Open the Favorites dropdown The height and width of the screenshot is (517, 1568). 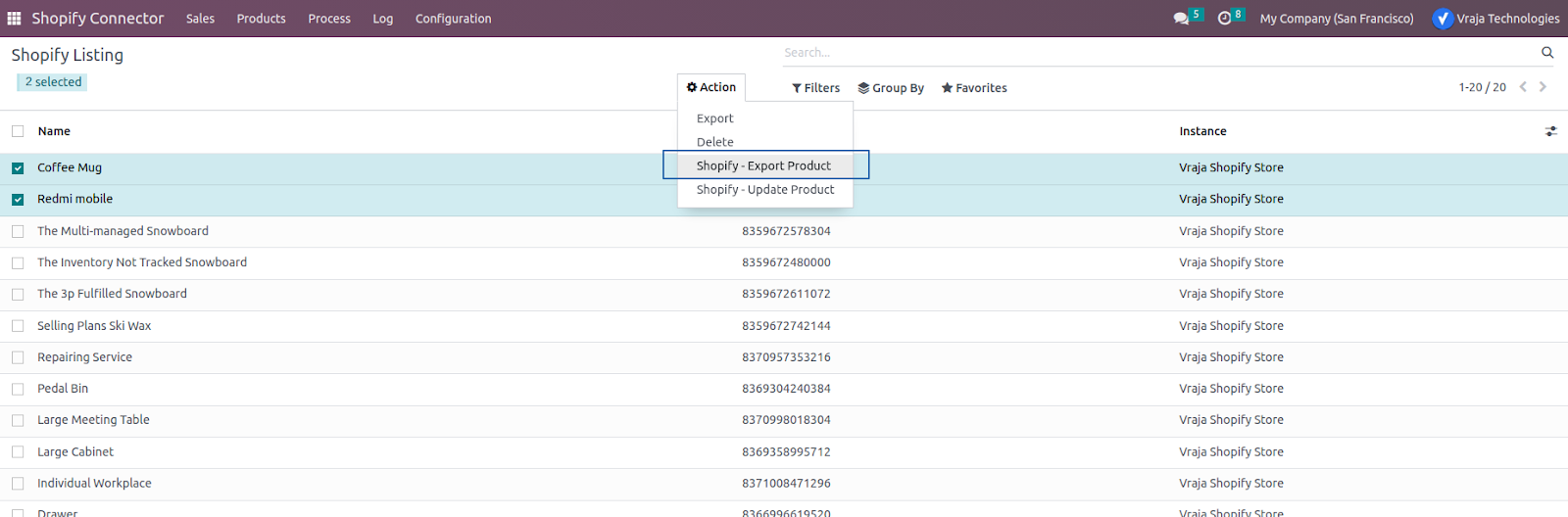click(x=974, y=88)
